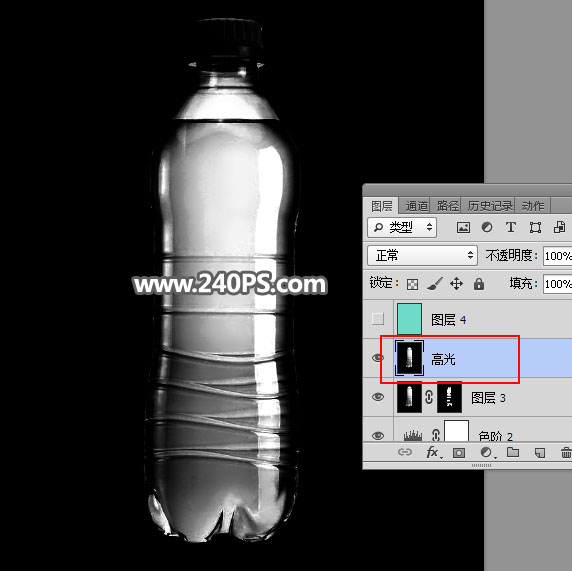
Task: Click the 色阶 2 layer name
Action: 495,436
